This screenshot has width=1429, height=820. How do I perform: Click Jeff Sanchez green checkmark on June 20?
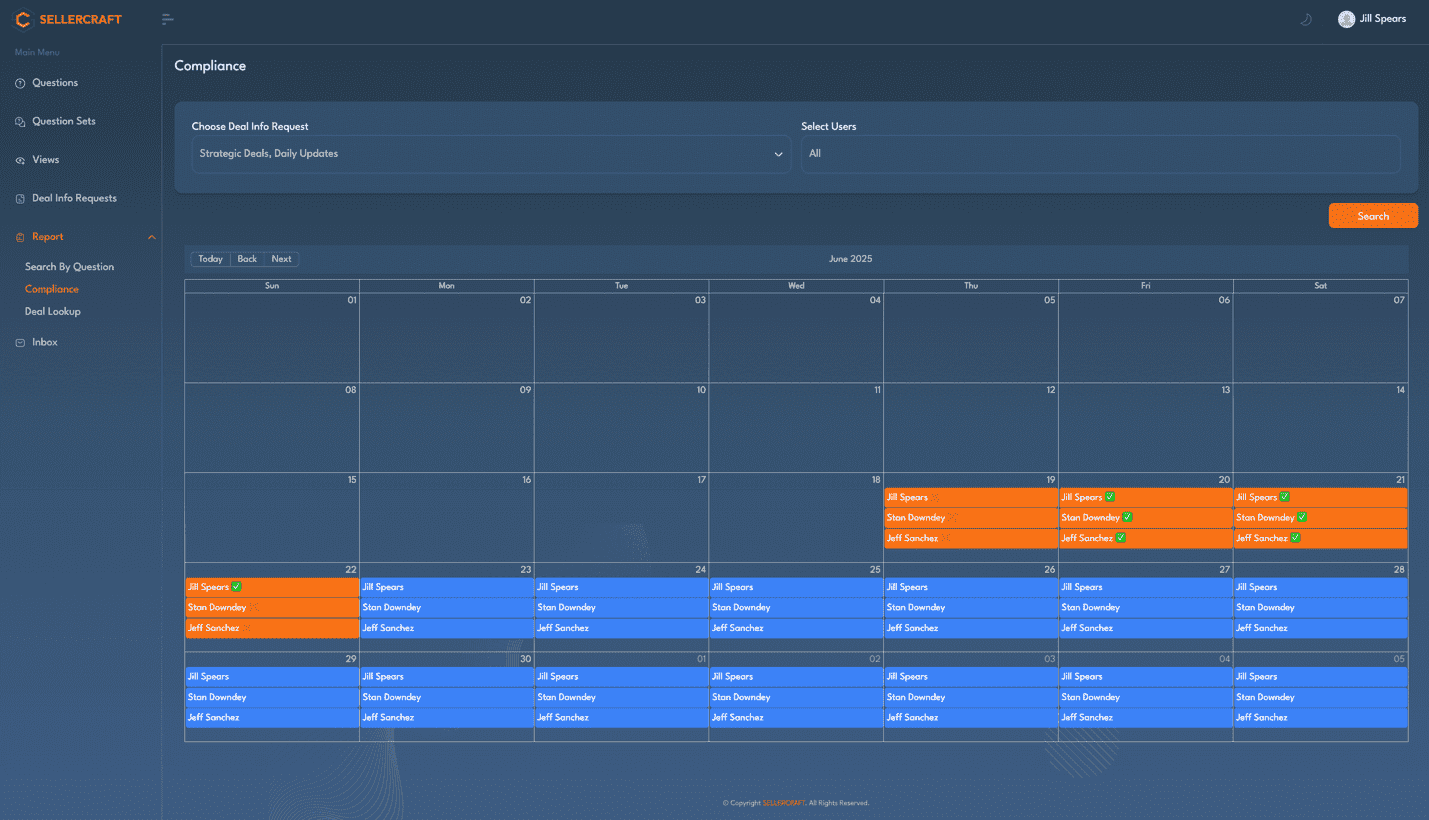click(x=1121, y=538)
